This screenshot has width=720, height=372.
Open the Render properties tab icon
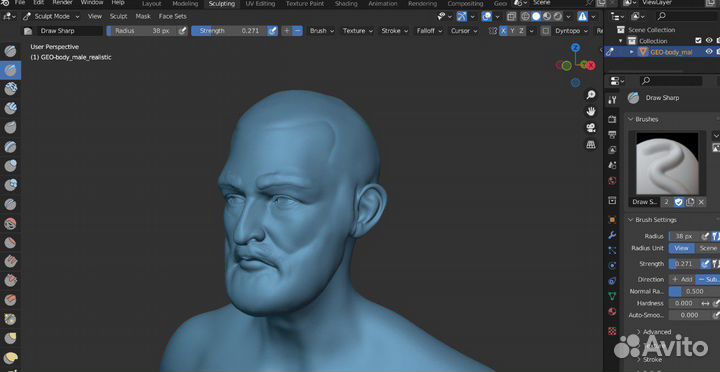[612, 119]
